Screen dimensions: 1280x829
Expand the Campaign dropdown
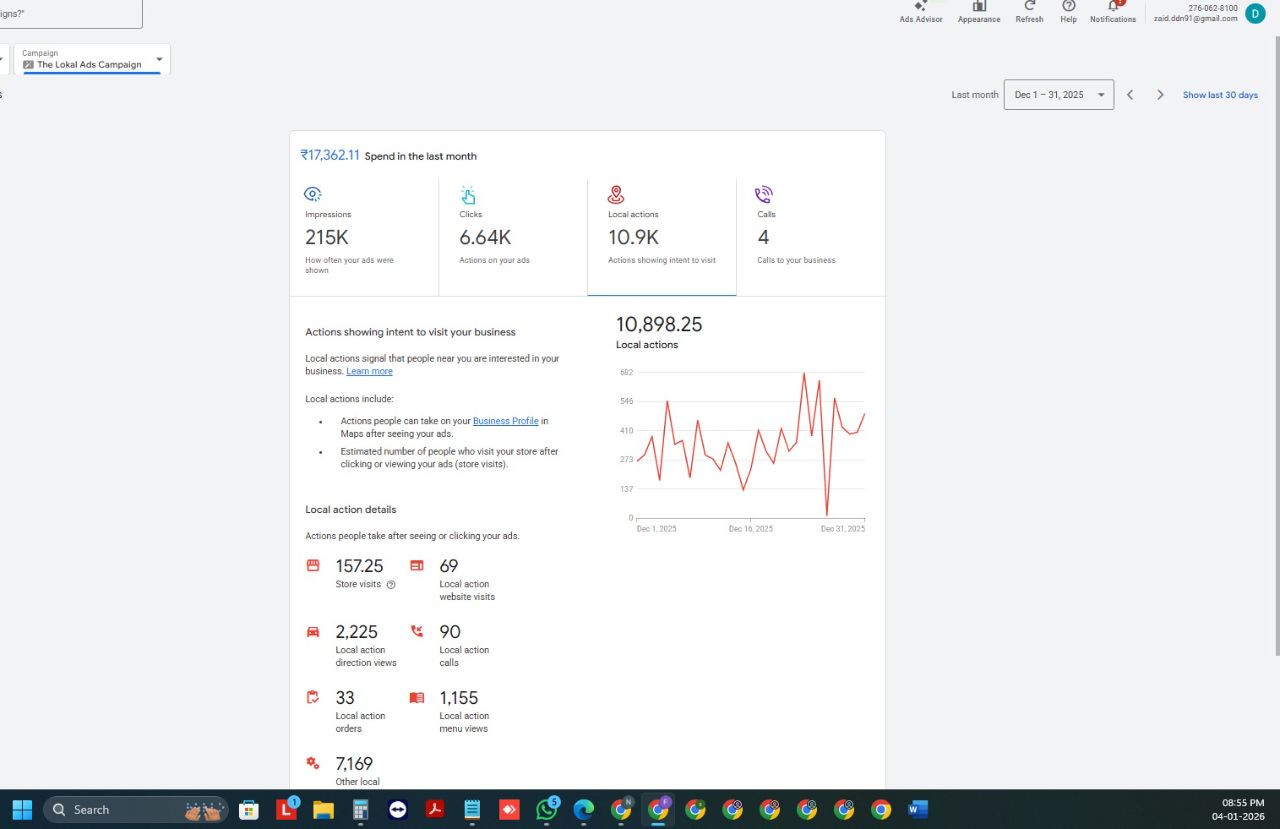coord(92,59)
